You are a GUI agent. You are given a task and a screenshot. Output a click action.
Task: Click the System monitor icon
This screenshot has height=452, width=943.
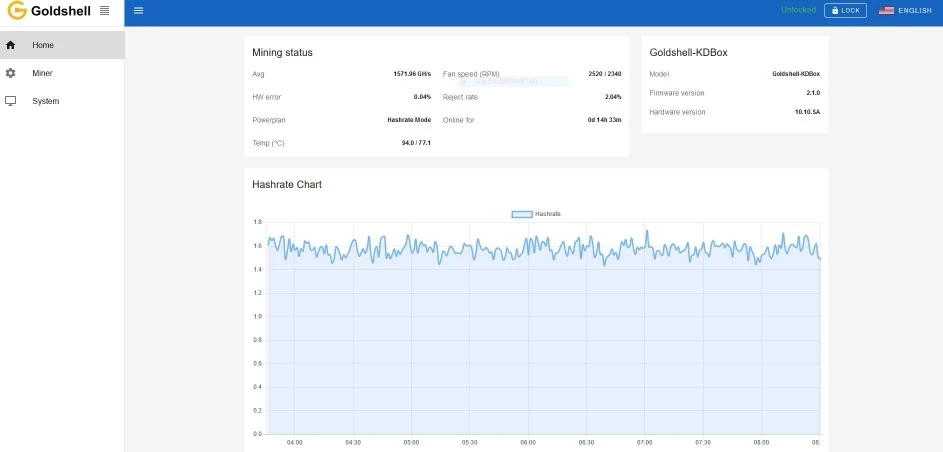click(10, 101)
